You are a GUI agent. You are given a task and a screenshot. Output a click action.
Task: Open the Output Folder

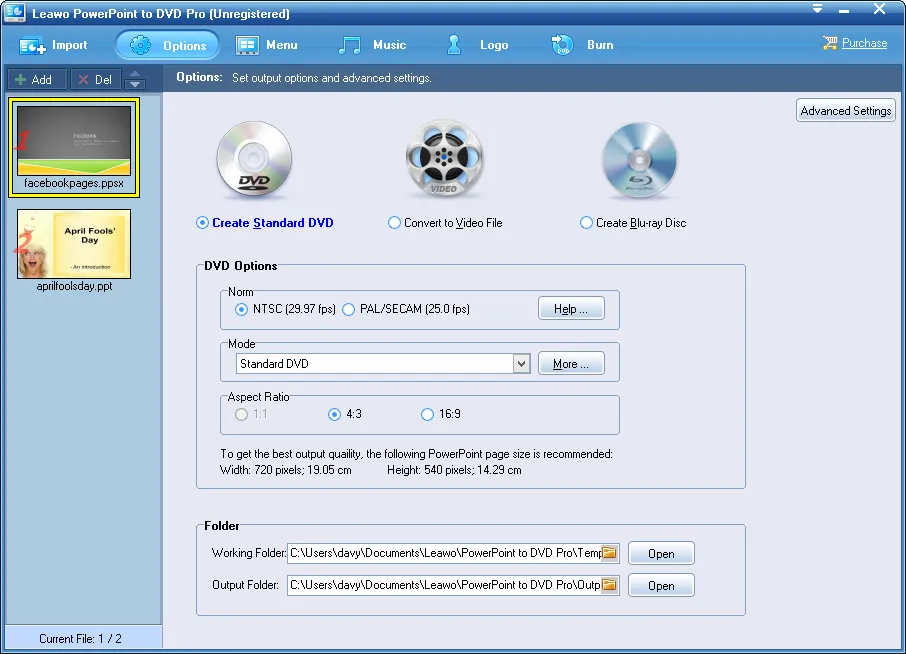(661, 586)
